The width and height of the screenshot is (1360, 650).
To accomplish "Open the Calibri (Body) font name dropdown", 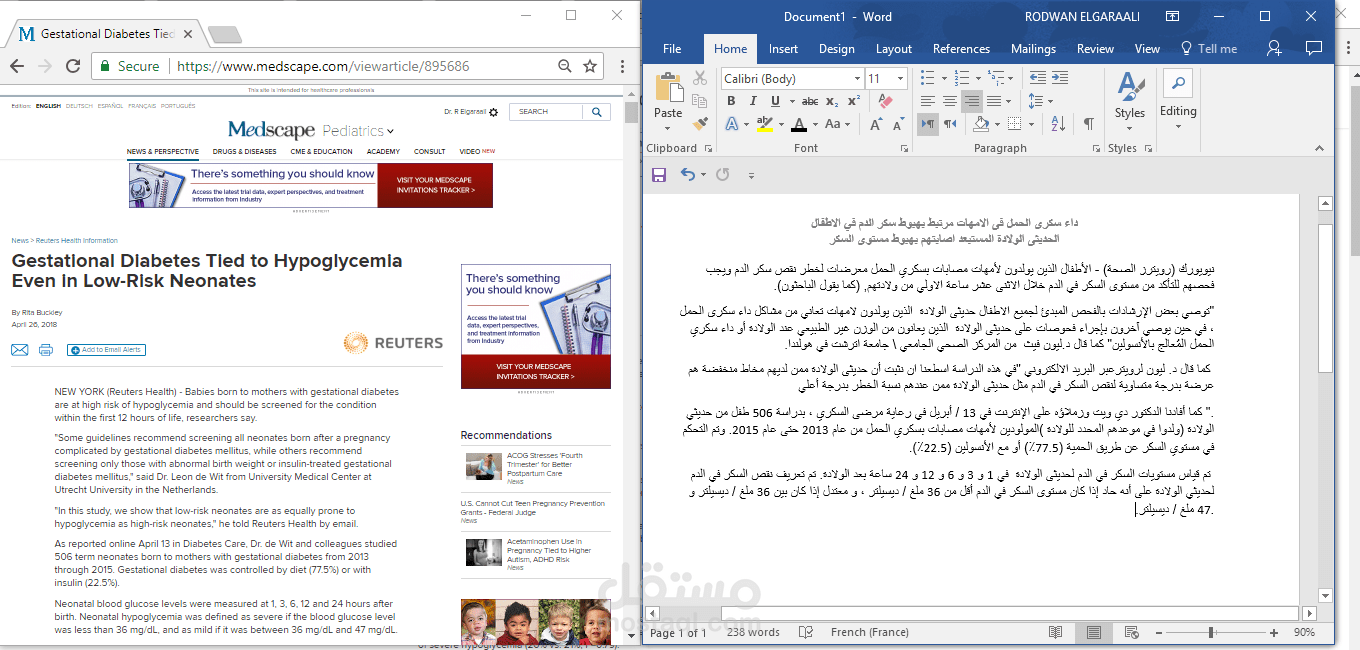I will (857, 78).
